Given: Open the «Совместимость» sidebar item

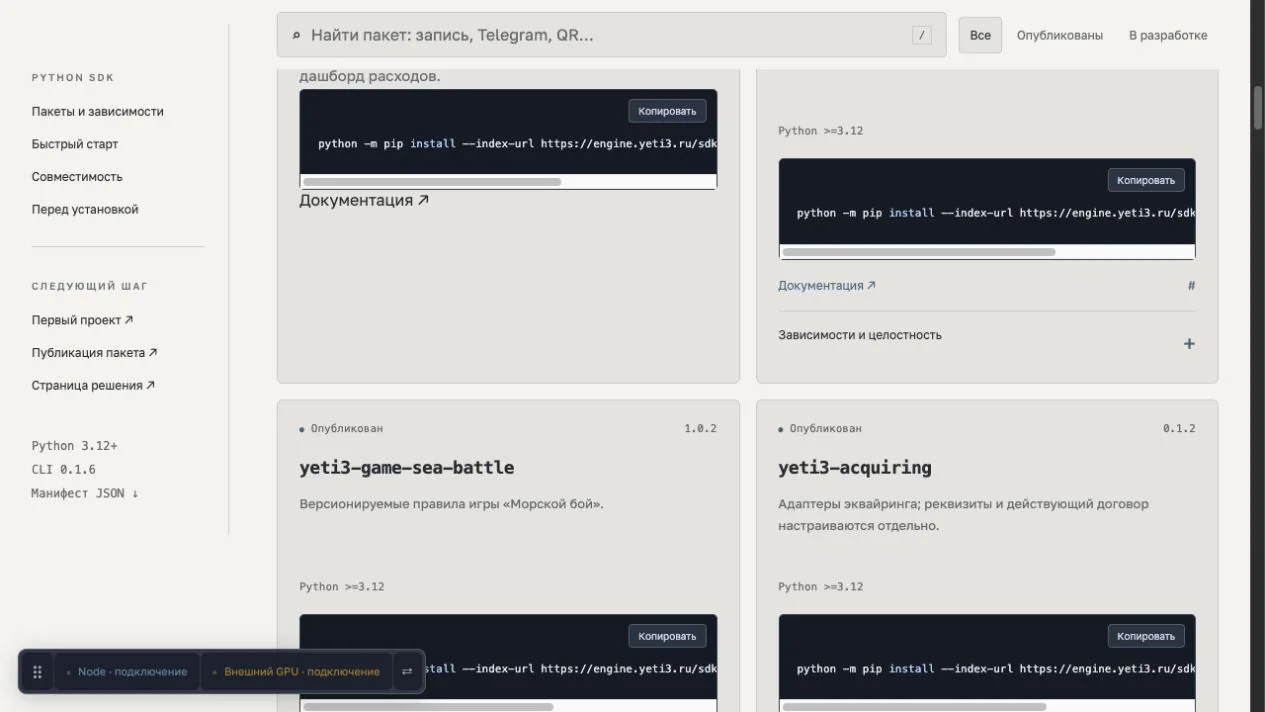Looking at the screenshot, I should pos(77,177).
